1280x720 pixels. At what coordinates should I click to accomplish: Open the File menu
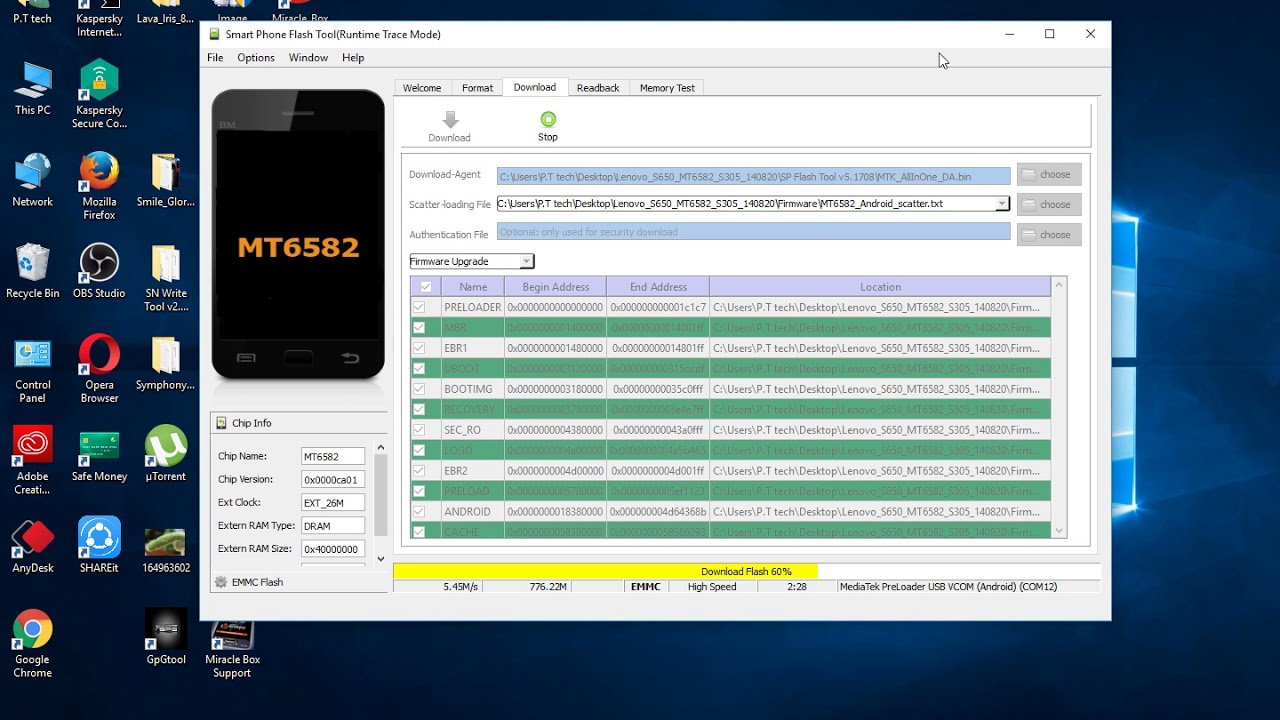[x=215, y=58]
